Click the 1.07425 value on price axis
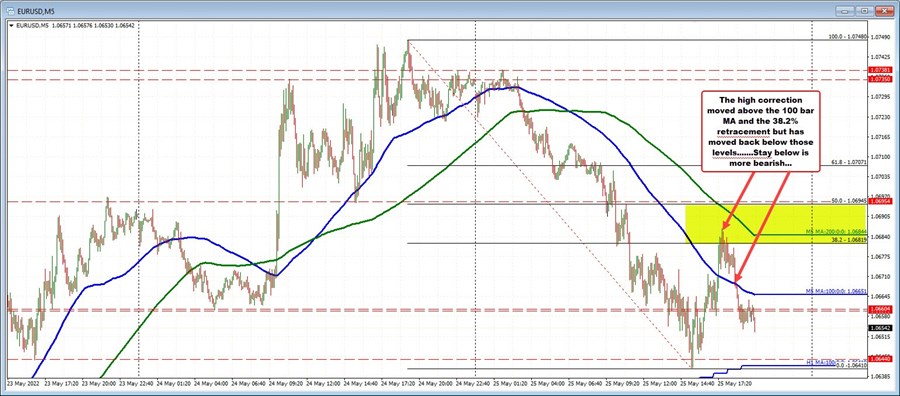 881,57
